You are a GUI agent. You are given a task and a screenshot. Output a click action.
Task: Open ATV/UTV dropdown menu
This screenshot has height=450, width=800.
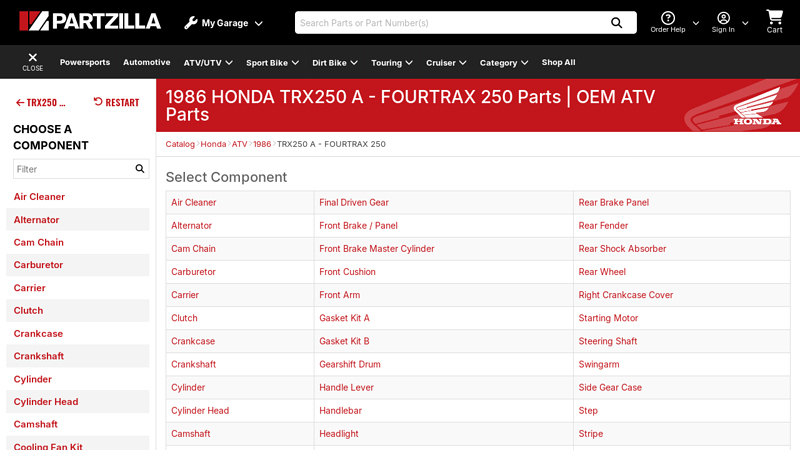[x=208, y=63]
